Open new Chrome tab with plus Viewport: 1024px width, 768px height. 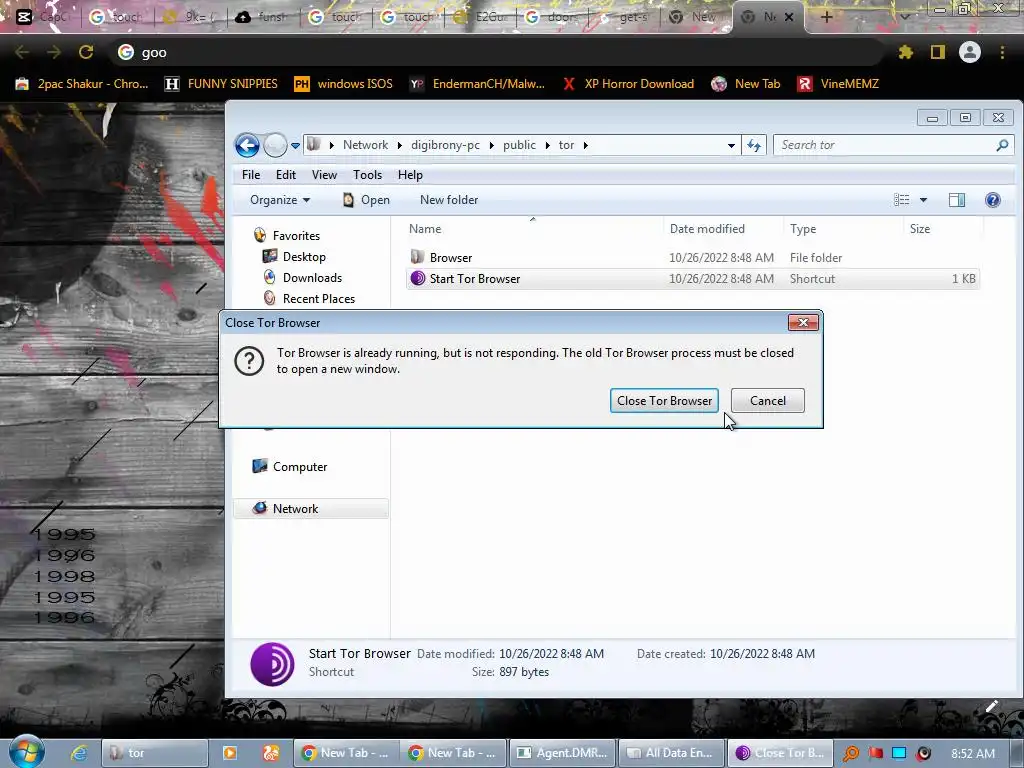(826, 17)
